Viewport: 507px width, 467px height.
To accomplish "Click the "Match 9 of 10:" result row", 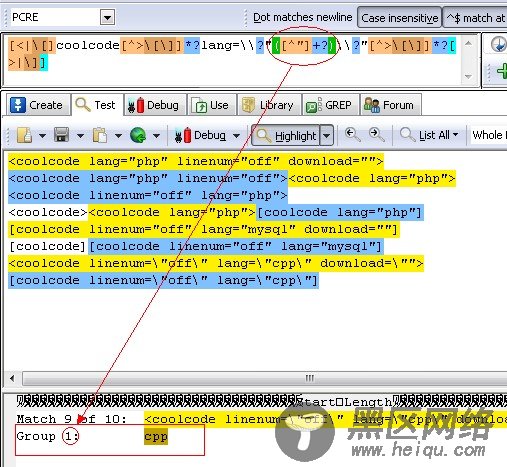I will pos(262,419).
